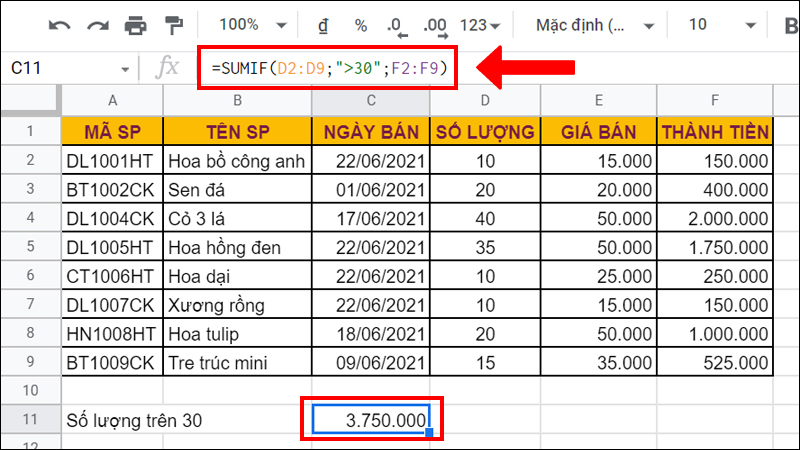Click the Undo arrow icon
Screen dimensions: 800x450
(x=59, y=26)
